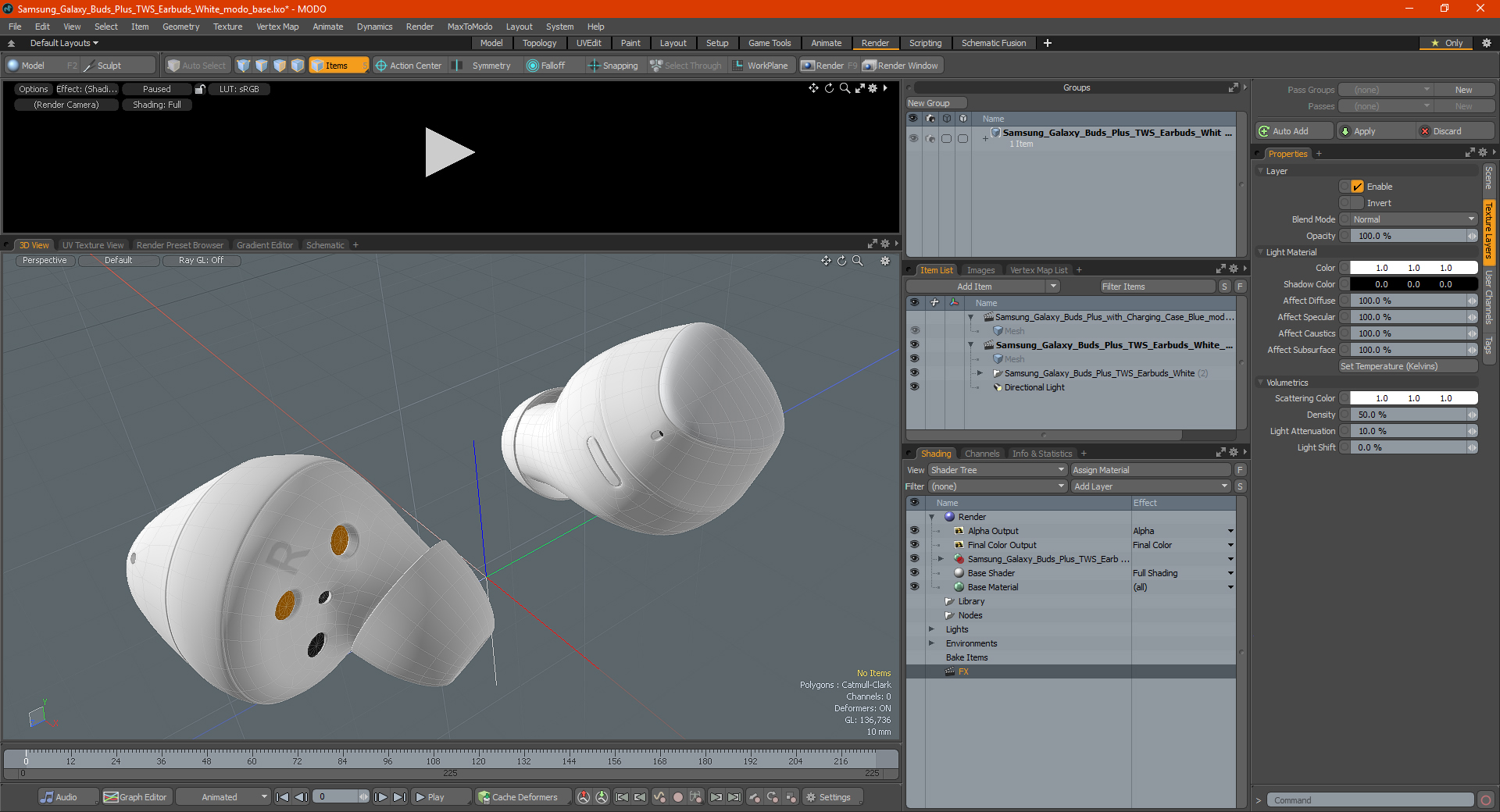Toggle autokey record circle icon
Image resolution: width=1500 pixels, height=812 pixels.
678,797
